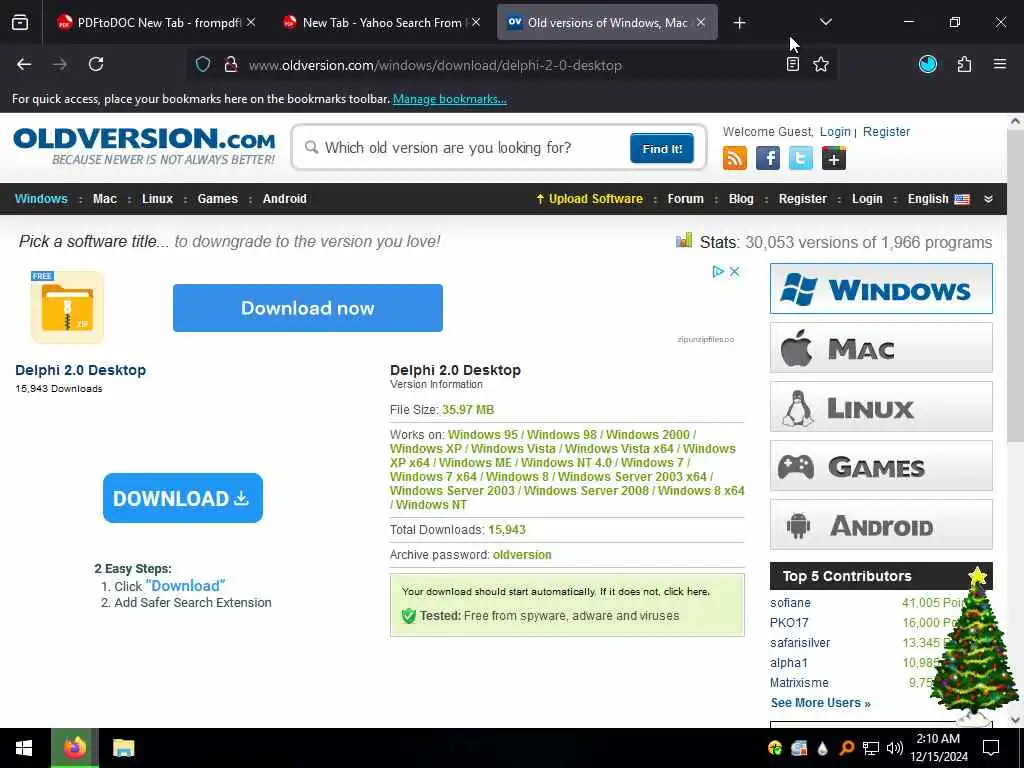The height and width of the screenshot is (768, 1024).
Task: Click Firefox icon in the taskbar
Action: tap(74, 748)
